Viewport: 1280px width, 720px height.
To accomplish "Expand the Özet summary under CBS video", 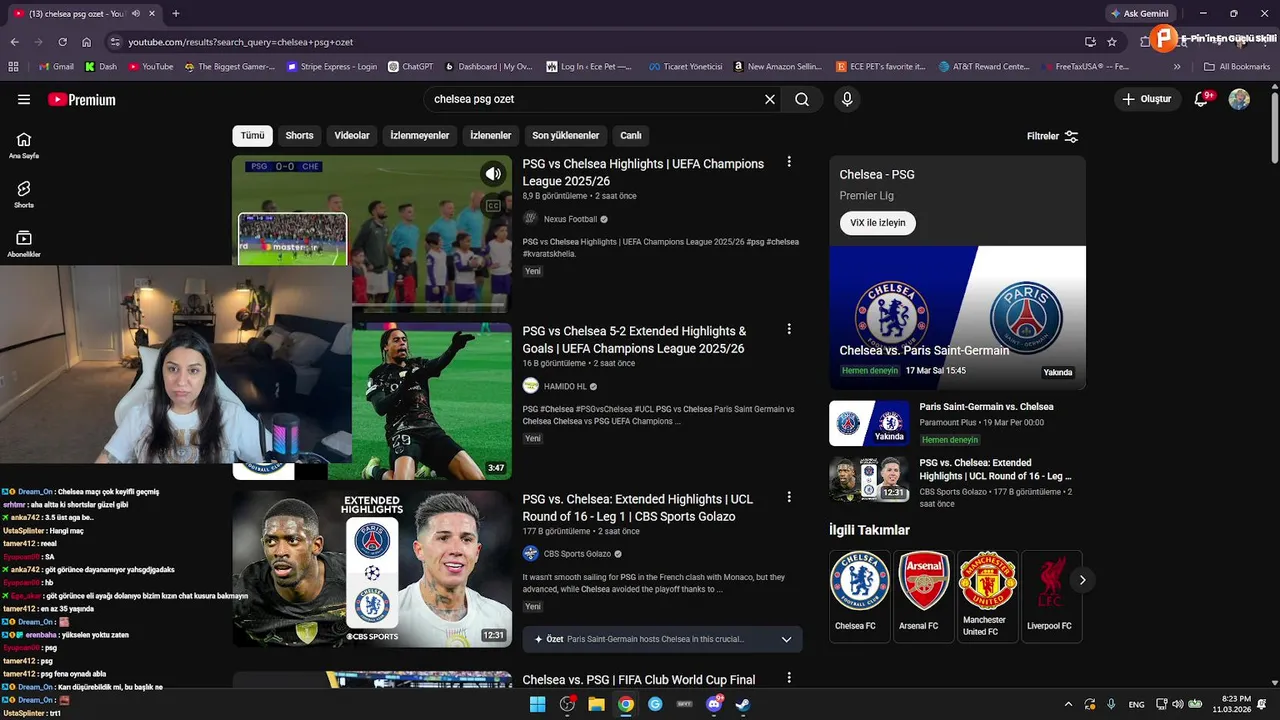I will [x=662, y=639].
